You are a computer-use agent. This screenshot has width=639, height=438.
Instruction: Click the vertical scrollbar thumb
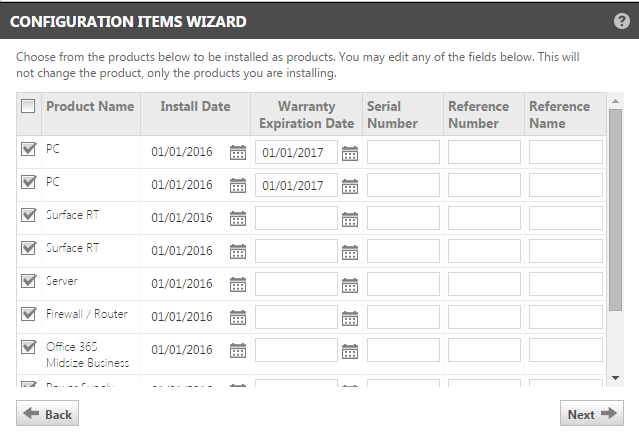pos(615,210)
